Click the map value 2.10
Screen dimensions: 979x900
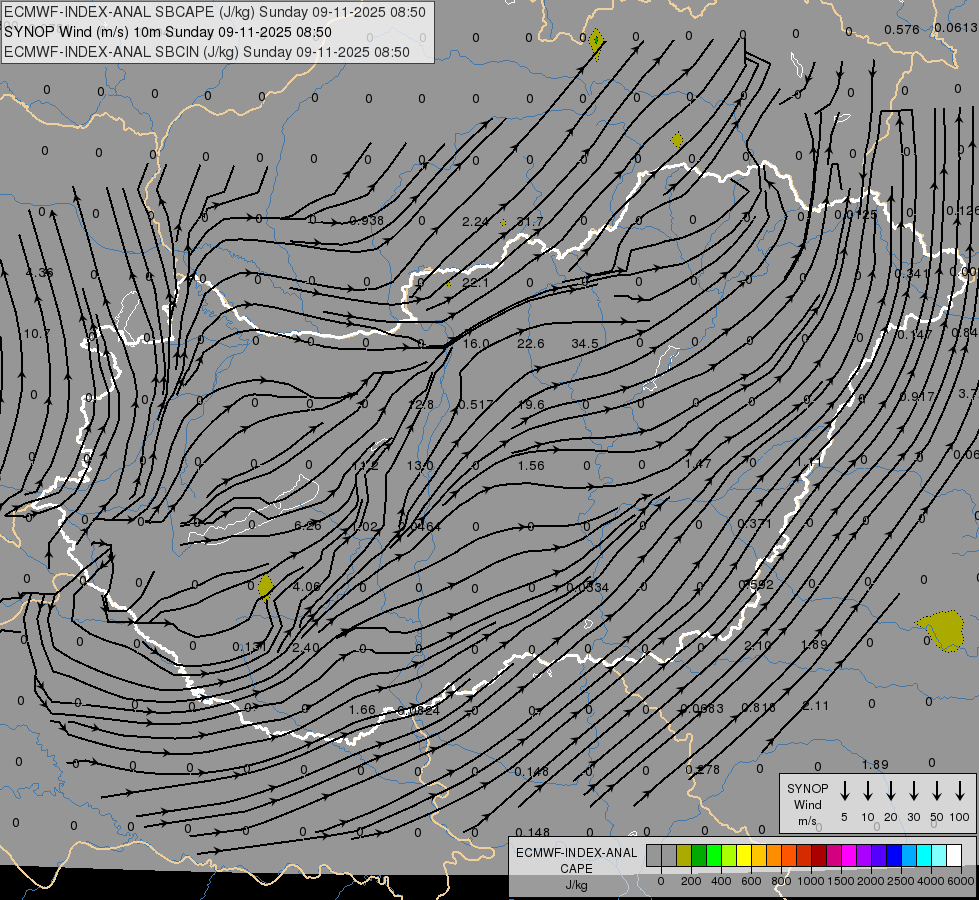pyautogui.click(x=757, y=645)
